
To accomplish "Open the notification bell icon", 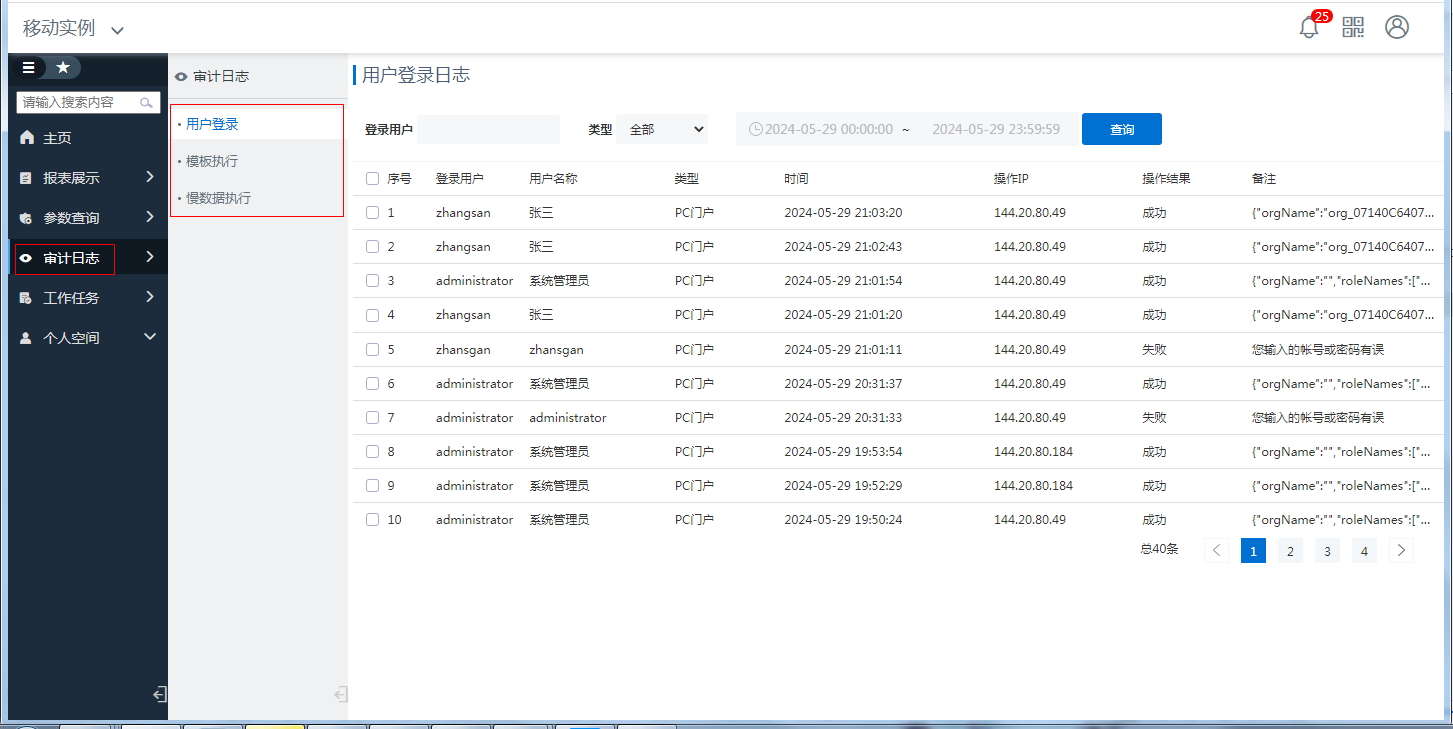I will point(1308,28).
